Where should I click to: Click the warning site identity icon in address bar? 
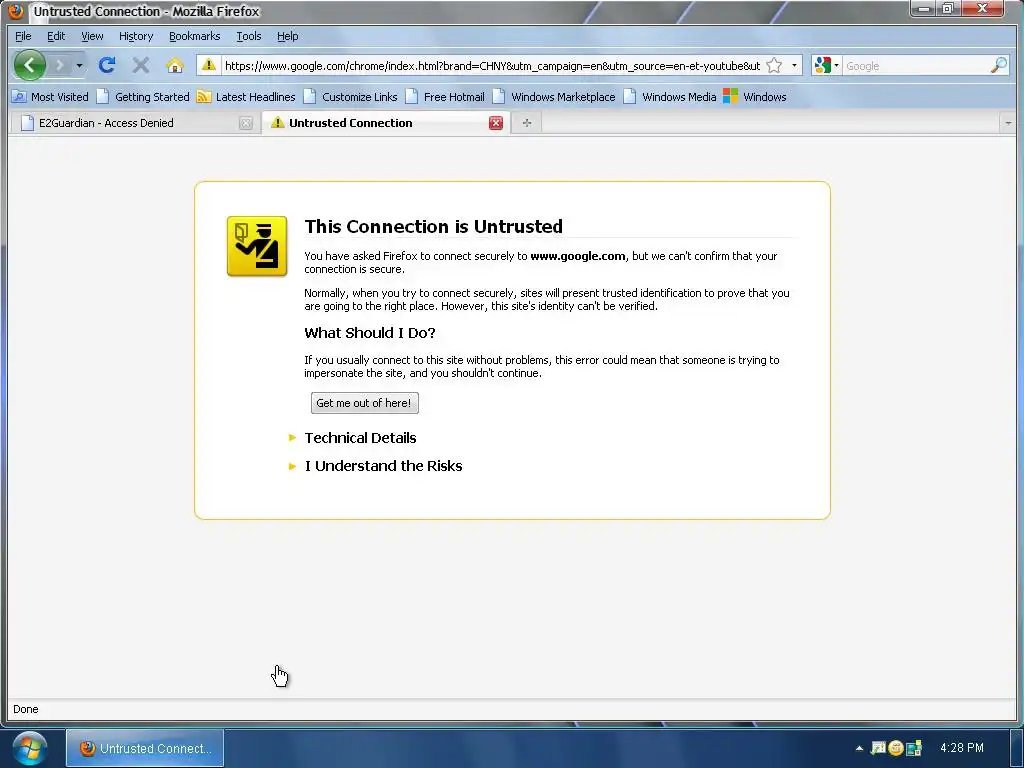click(208, 65)
